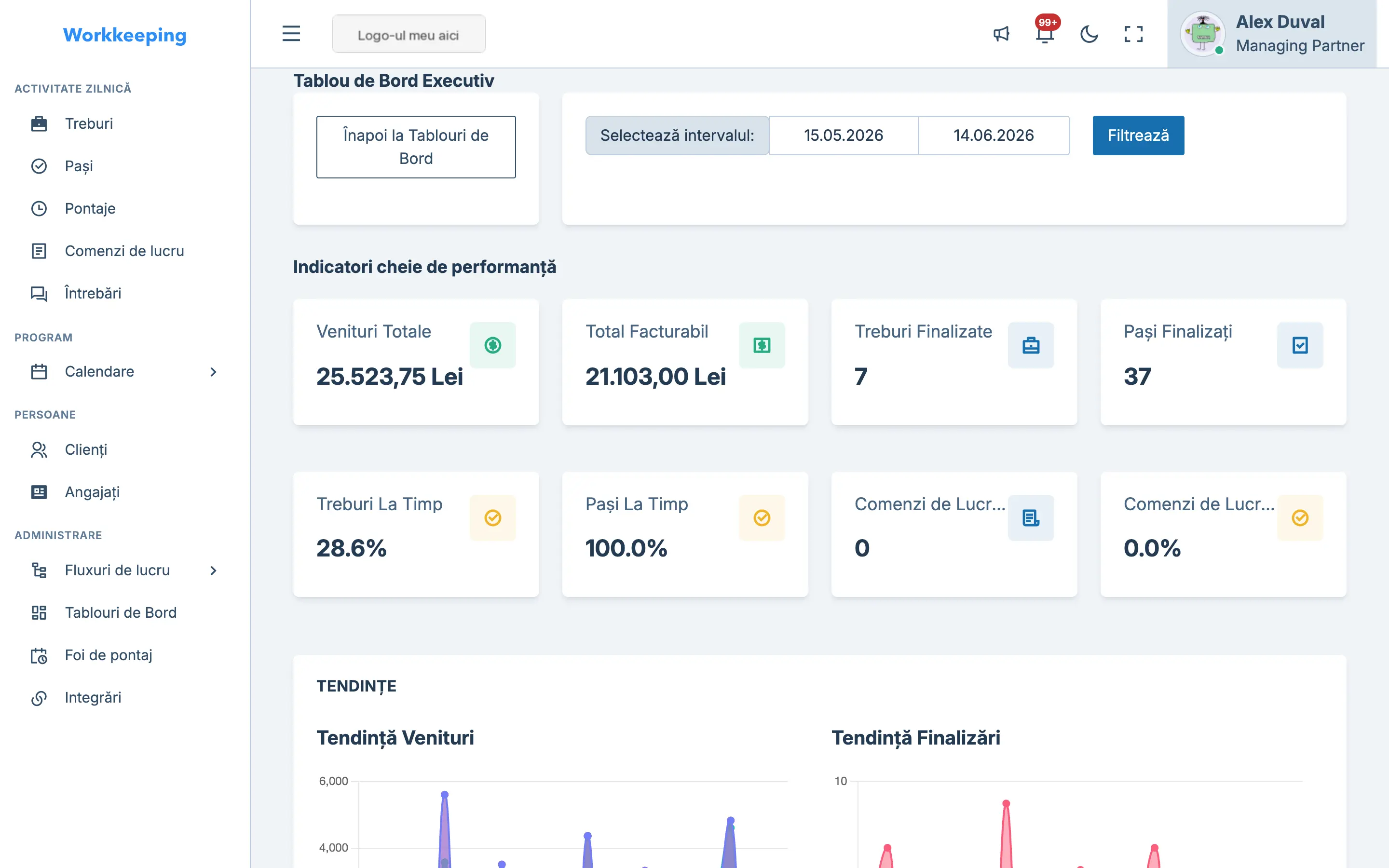Click the Treburi Finalizate briefcase icon
The height and width of the screenshot is (868, 1389).
(x=1031, y=345)
